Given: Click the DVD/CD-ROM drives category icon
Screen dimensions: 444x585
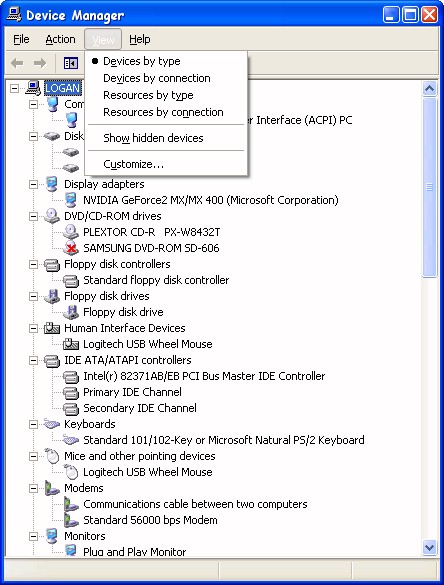Looking at the screenshot, I should (x=51, y=216).
